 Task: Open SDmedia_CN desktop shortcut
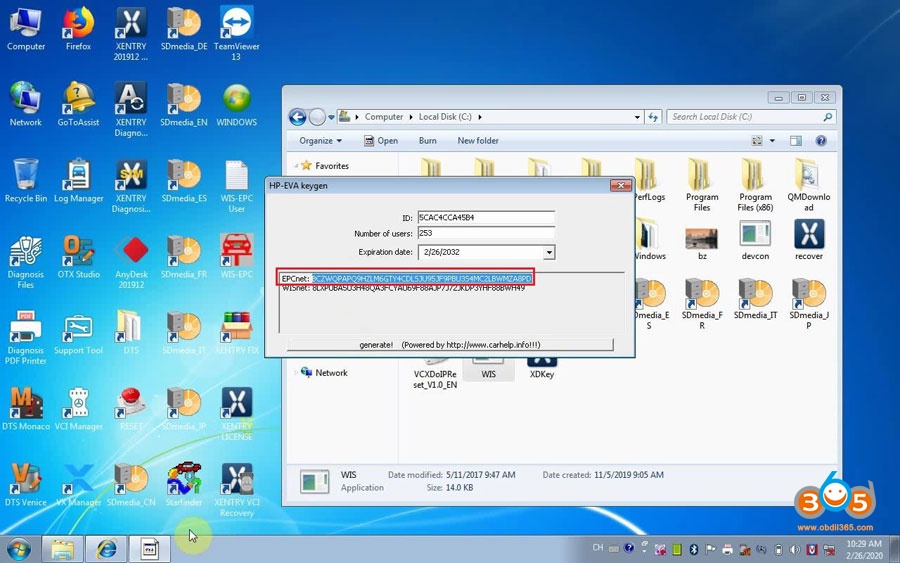pos(131,485)
